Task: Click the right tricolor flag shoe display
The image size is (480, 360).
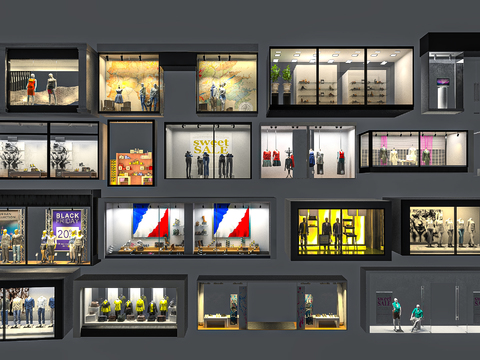Action: coord(231,230)
